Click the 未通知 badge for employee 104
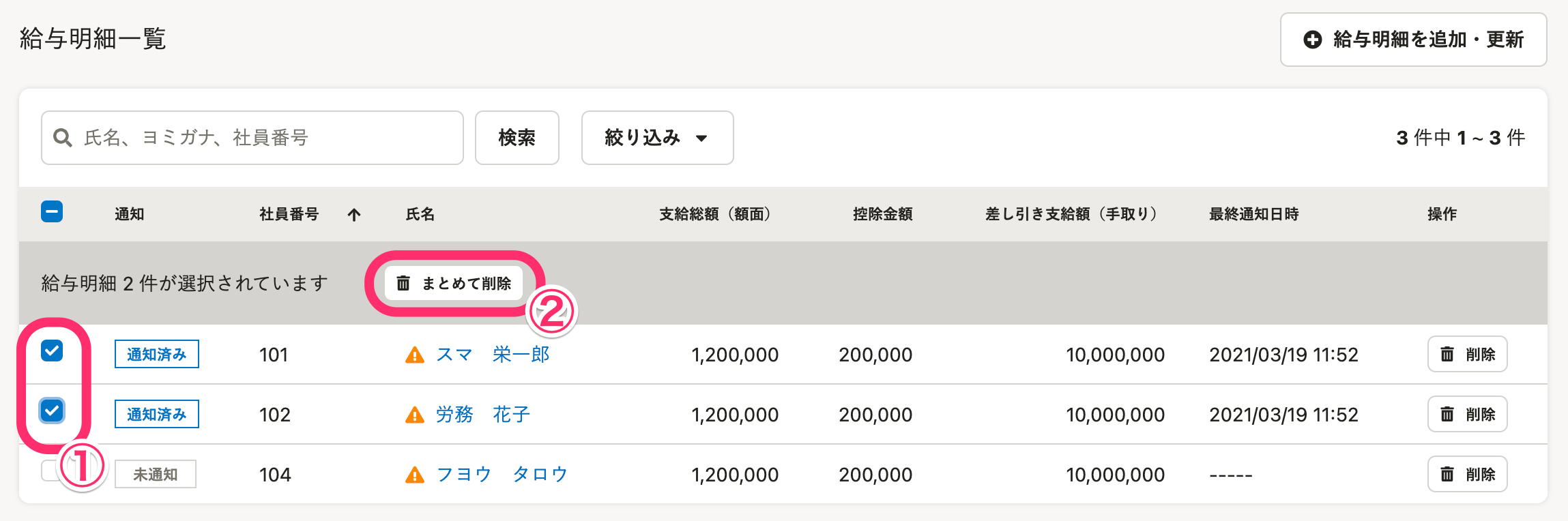The width and height of the screenshot is (1568, 521). [x=156, y=474]
